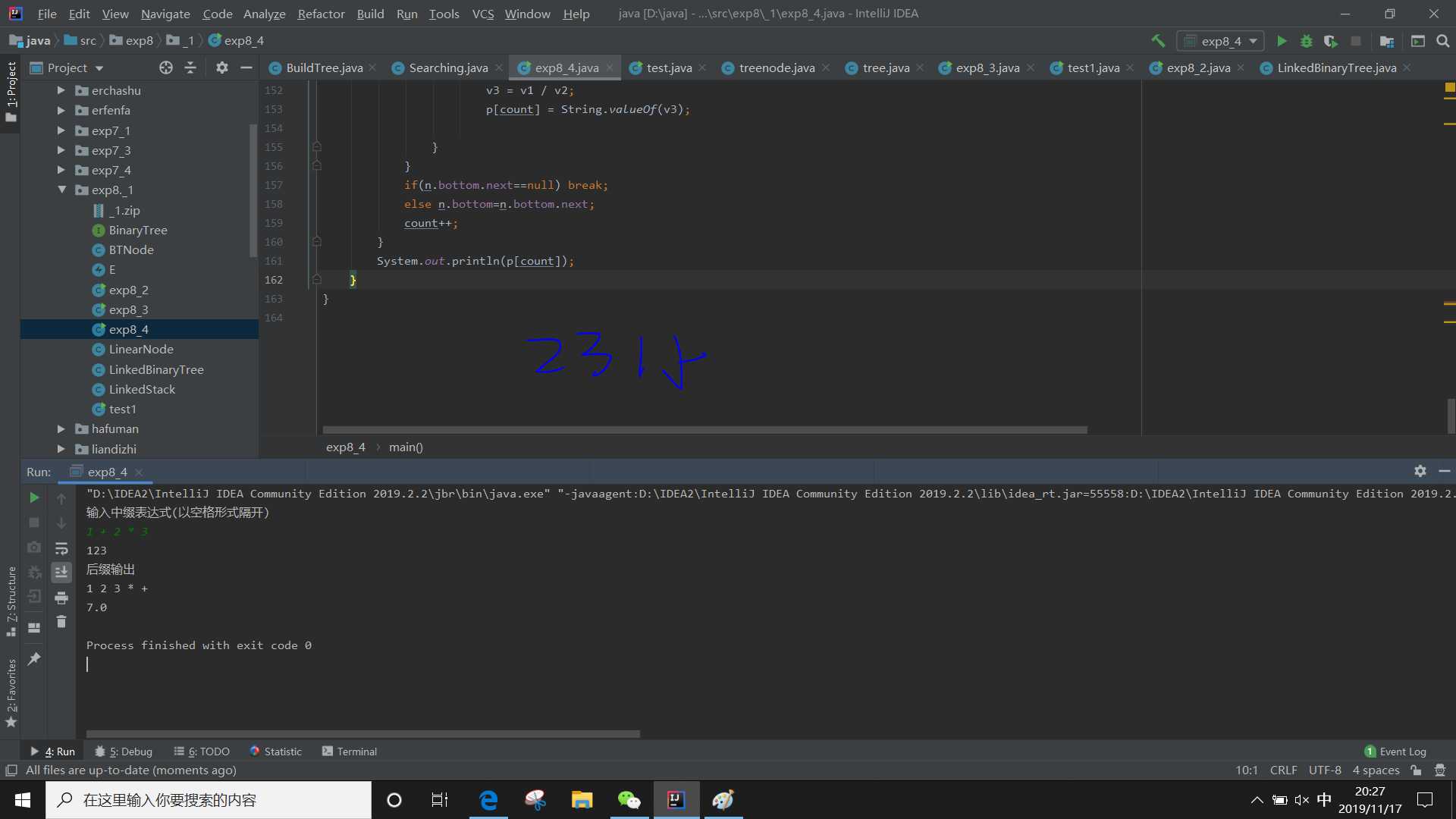Click the Windows search box
The width and height of the screenshot is (1456, 819).
209,800
